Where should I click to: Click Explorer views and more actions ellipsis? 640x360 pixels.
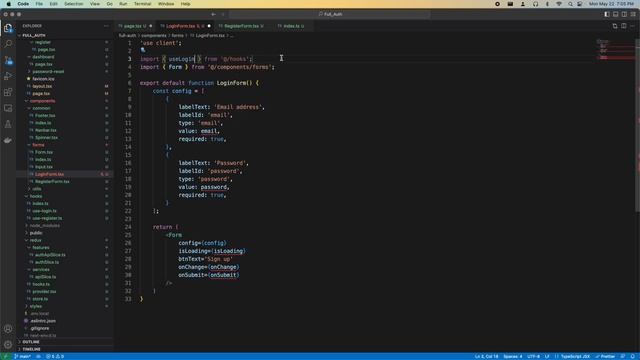pos(107,26)
